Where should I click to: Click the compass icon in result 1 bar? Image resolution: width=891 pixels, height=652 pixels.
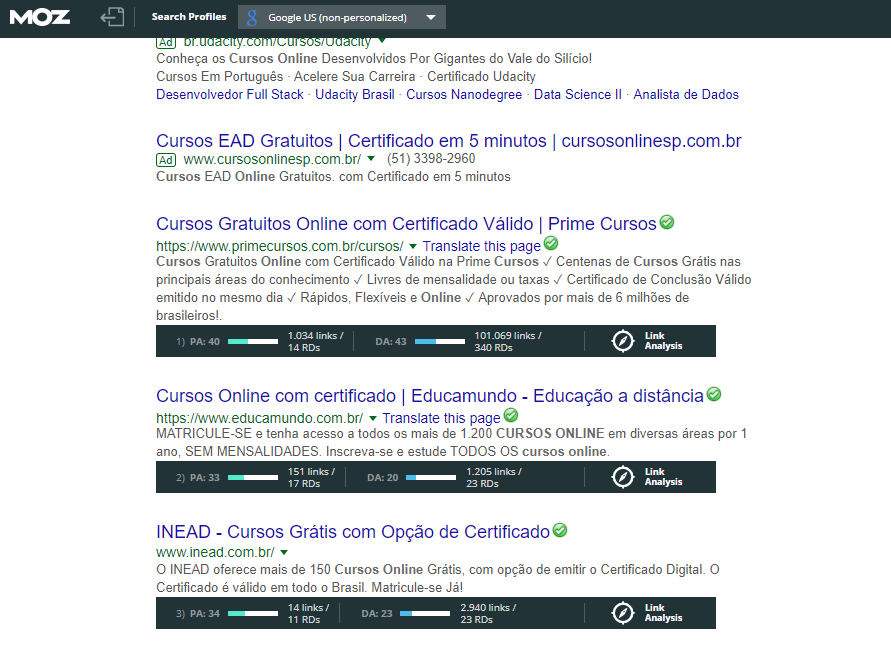click(x=623, y=341)
